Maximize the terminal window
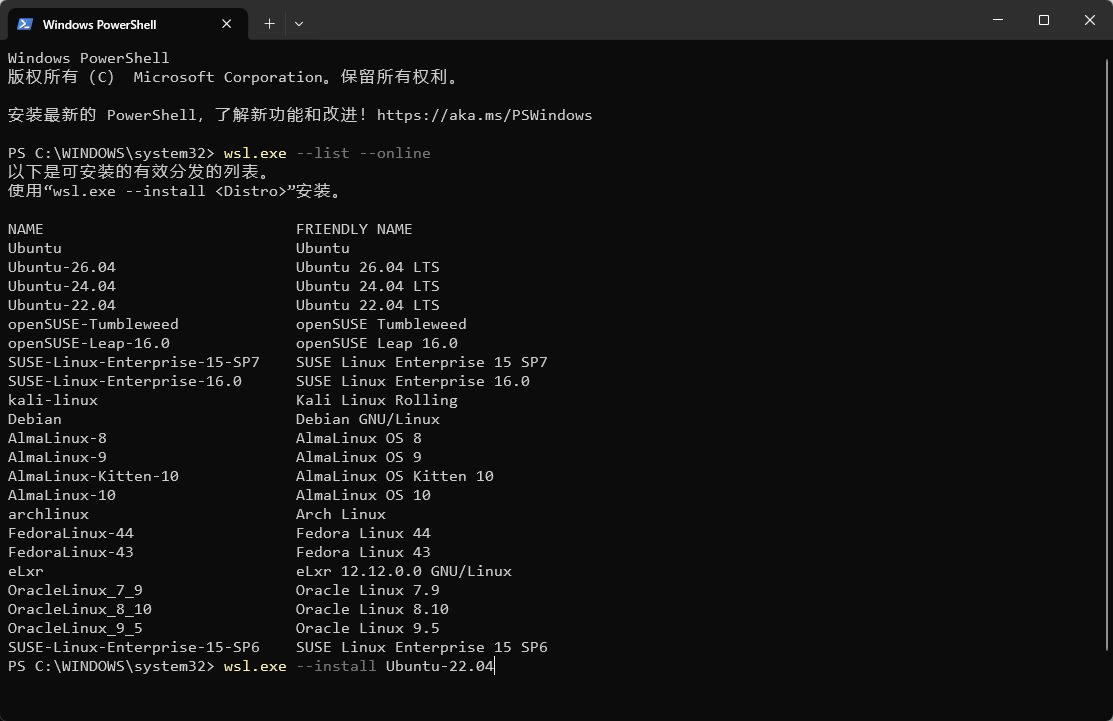 [x=1043, y=20]
